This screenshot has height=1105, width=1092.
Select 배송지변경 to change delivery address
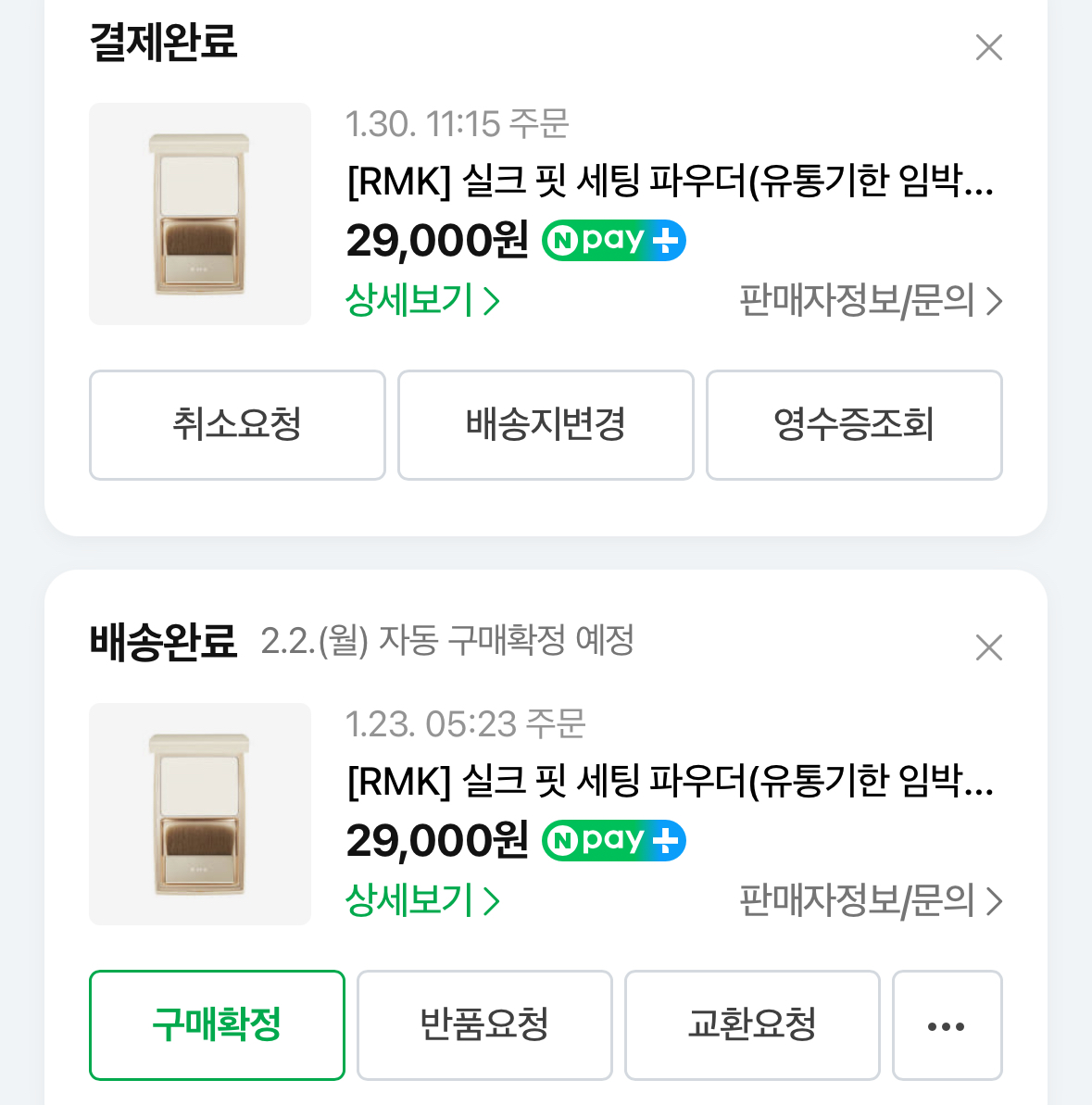pos(546,425)
